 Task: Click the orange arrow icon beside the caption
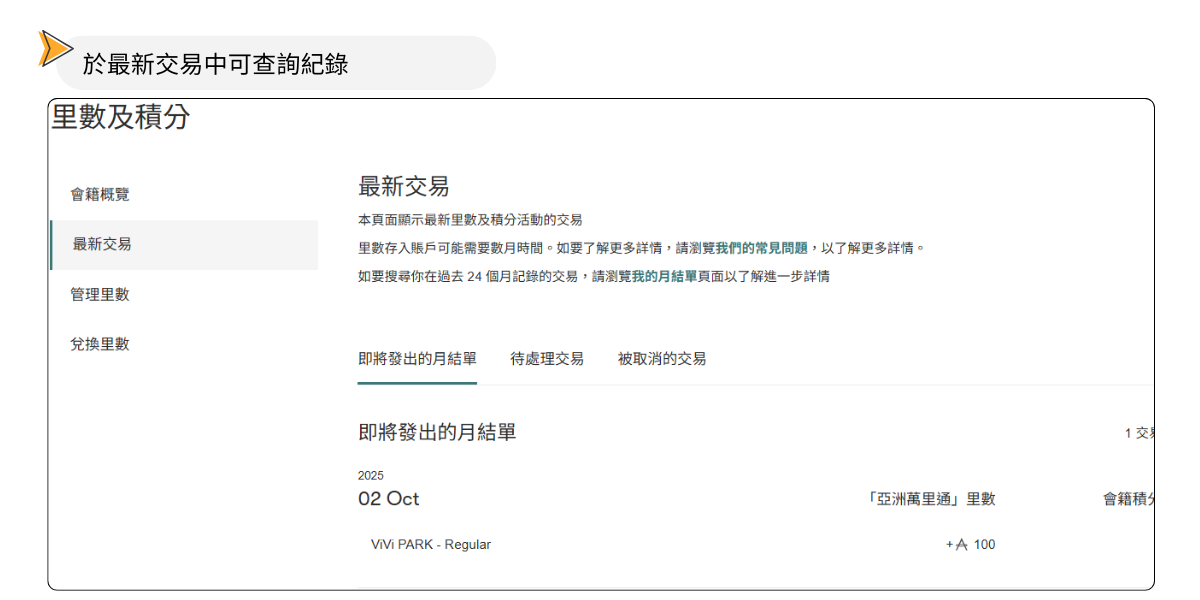click(55, 48)
